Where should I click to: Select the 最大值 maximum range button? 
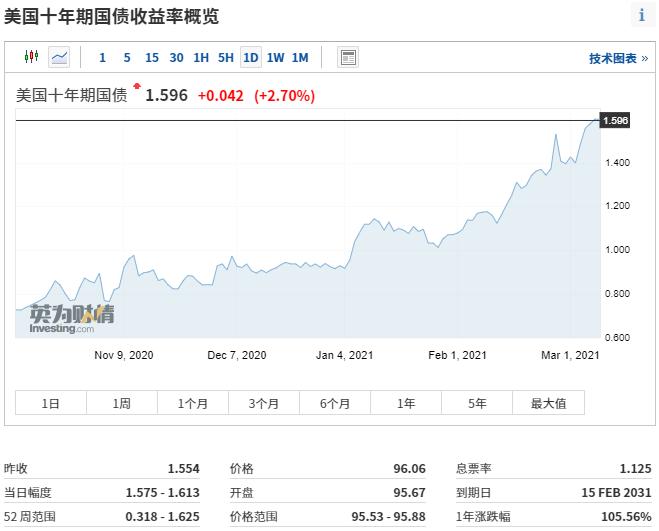click(548, 403)
